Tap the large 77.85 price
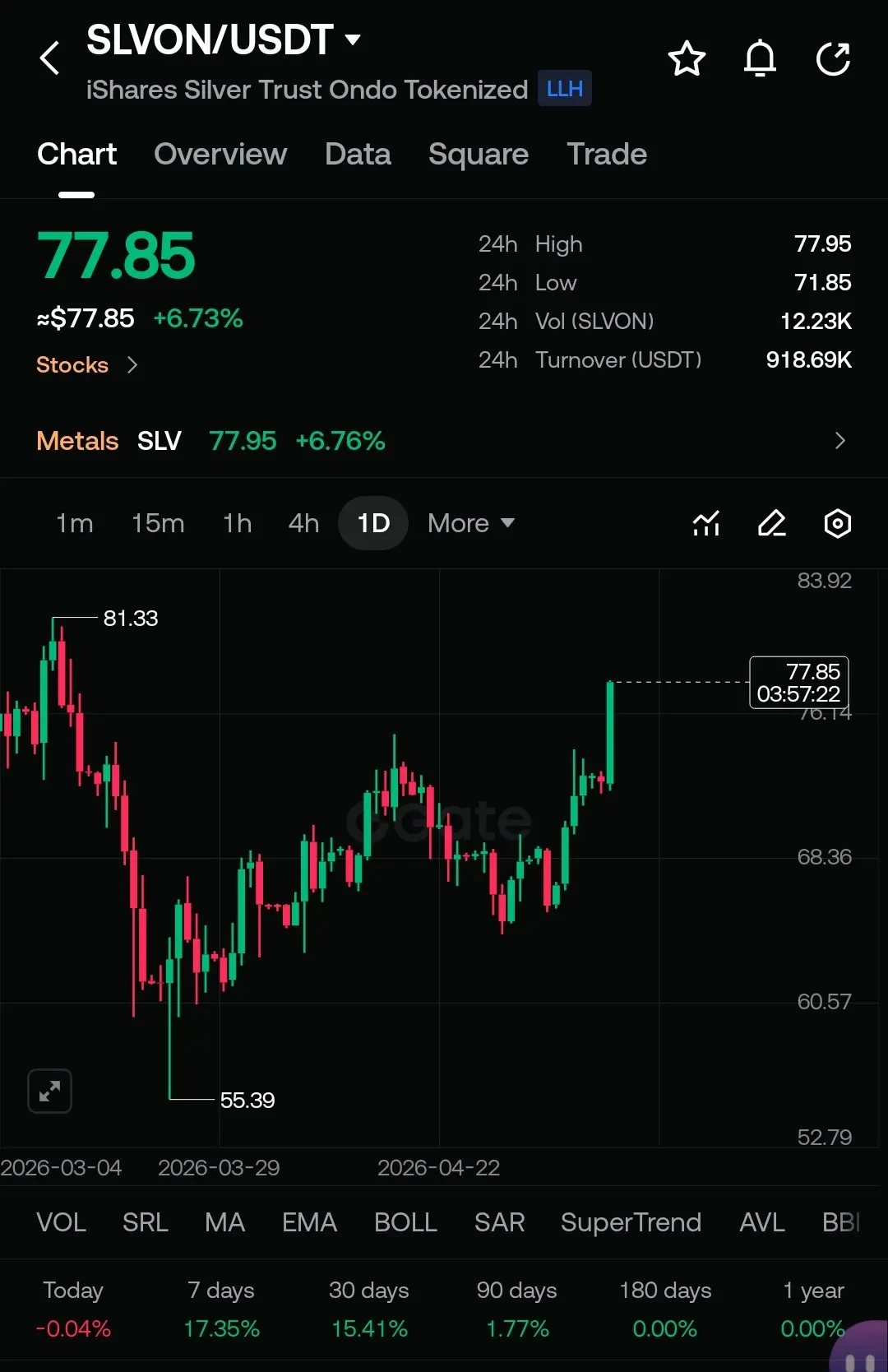This screenshot has height=1372, width=888. (116, 256)
